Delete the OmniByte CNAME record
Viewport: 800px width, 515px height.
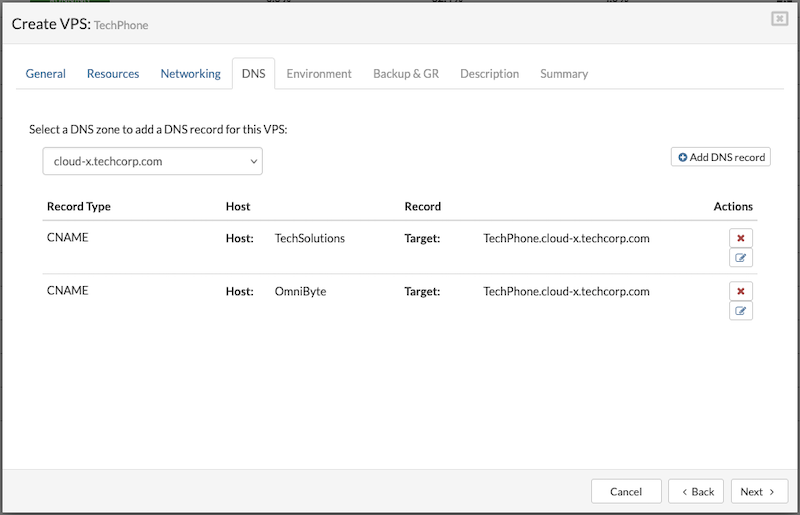coord(740,291)
